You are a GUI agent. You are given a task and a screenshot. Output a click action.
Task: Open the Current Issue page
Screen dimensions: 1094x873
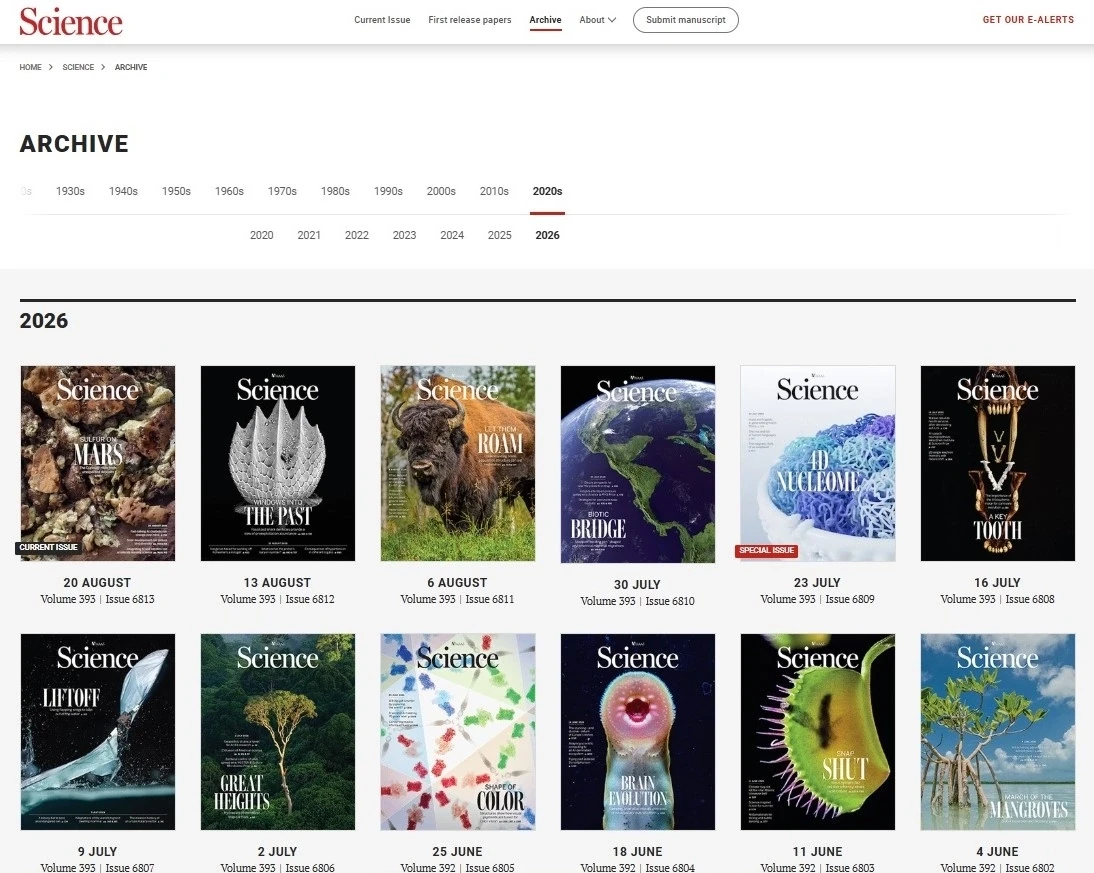[x=382, y=20]
